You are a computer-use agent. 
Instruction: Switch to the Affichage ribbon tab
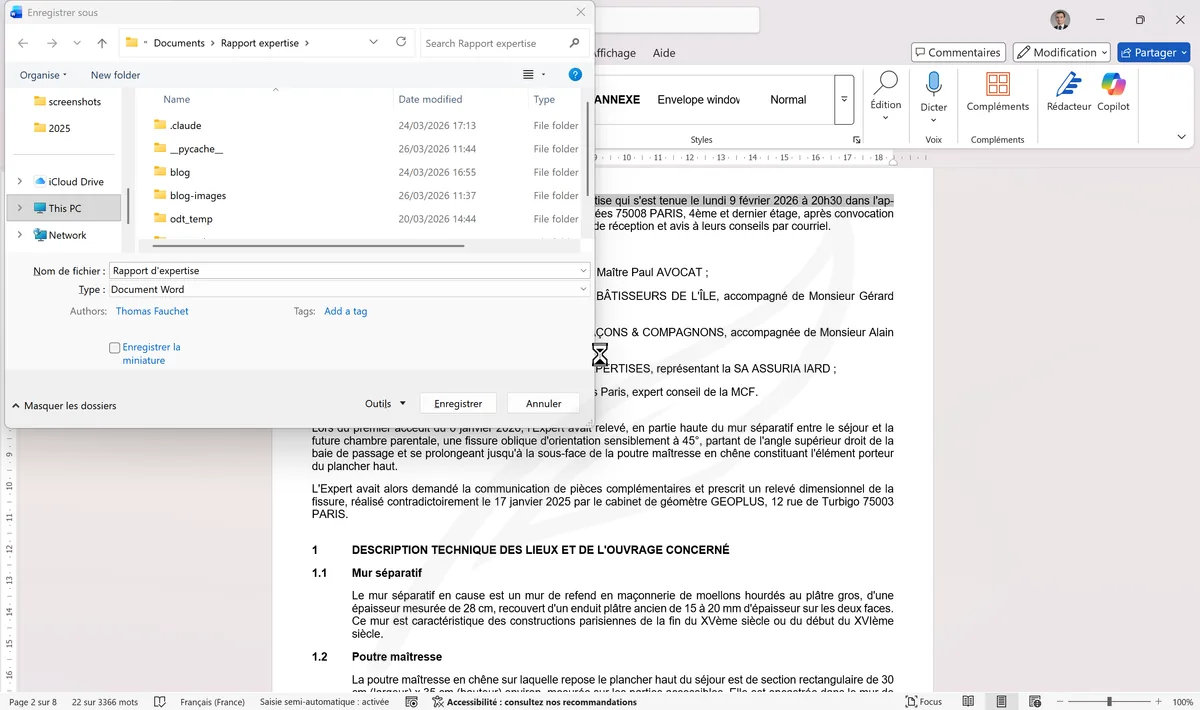(x=614, y=53)
